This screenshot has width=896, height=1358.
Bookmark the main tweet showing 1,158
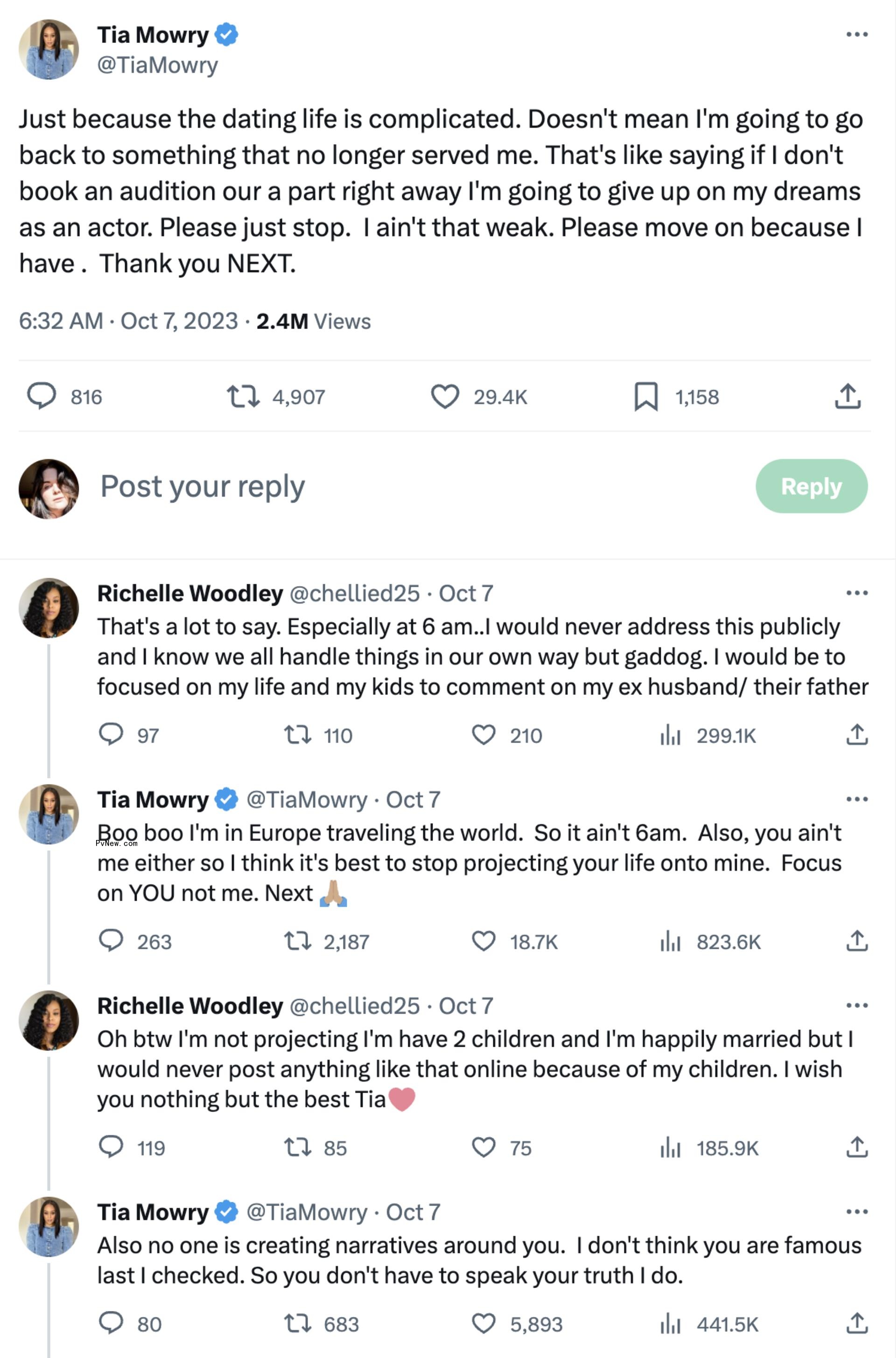pos(647,397)
